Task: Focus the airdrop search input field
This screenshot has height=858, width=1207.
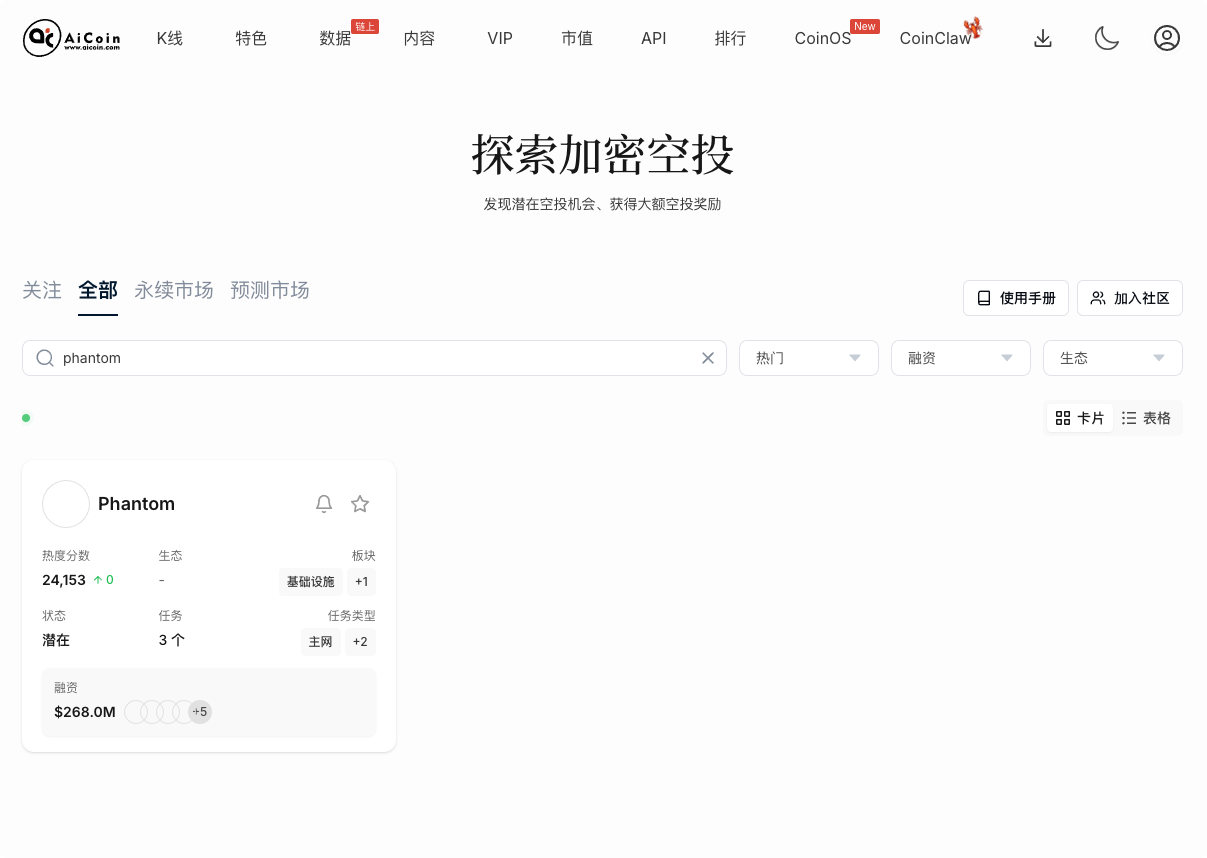Action: [x=374, y=358]
